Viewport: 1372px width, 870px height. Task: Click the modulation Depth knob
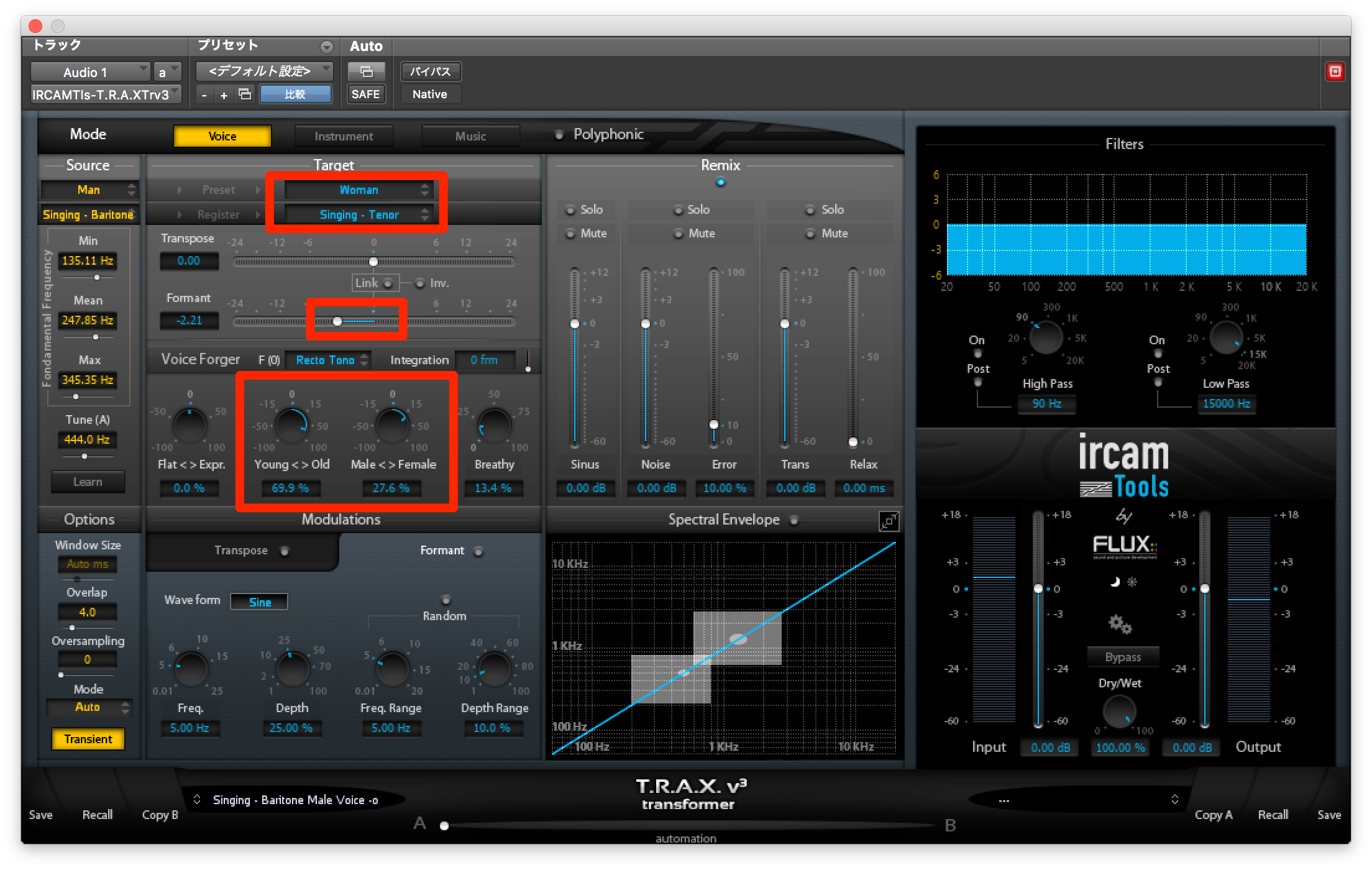pyautogui.click(x=292, y=669)
